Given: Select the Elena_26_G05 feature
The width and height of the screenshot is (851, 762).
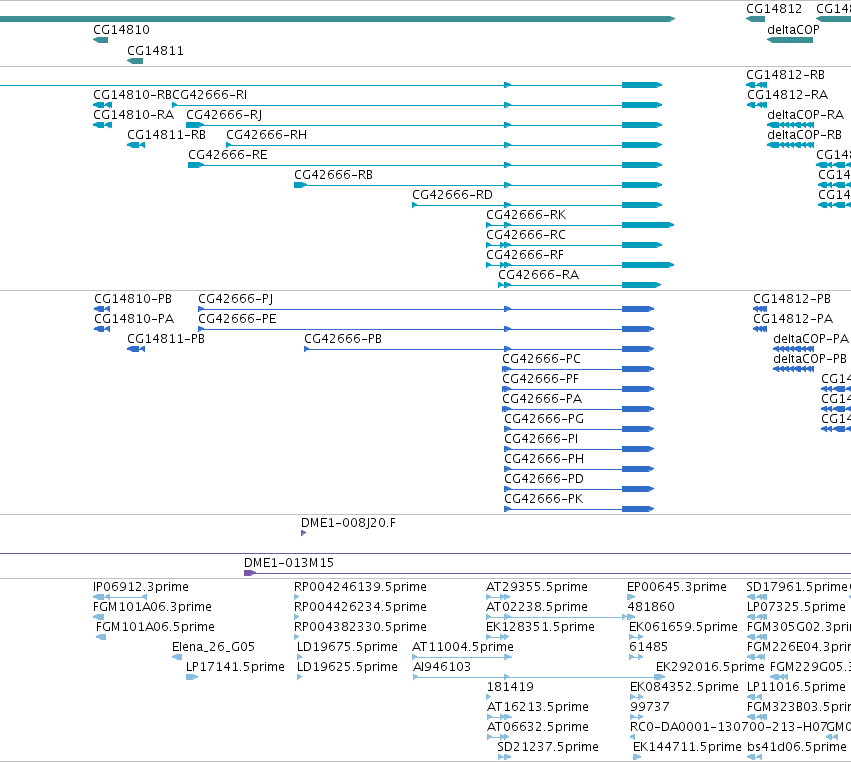Looking at the screenshot, I should coord(213,647).
